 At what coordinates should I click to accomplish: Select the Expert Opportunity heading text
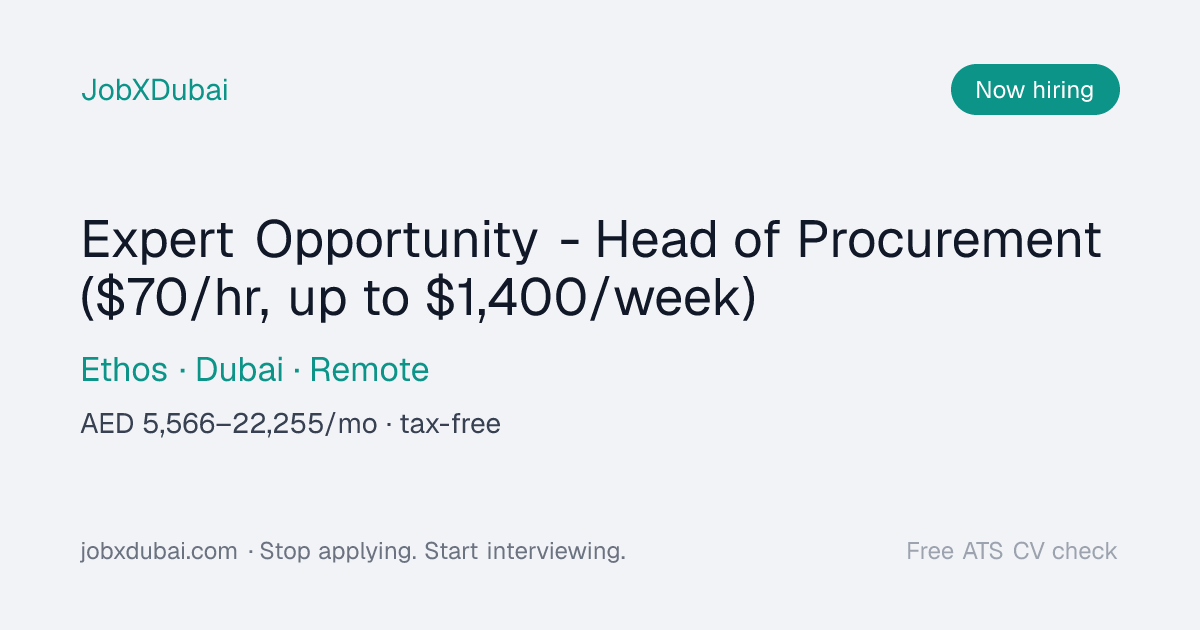(x=309, y=241)
